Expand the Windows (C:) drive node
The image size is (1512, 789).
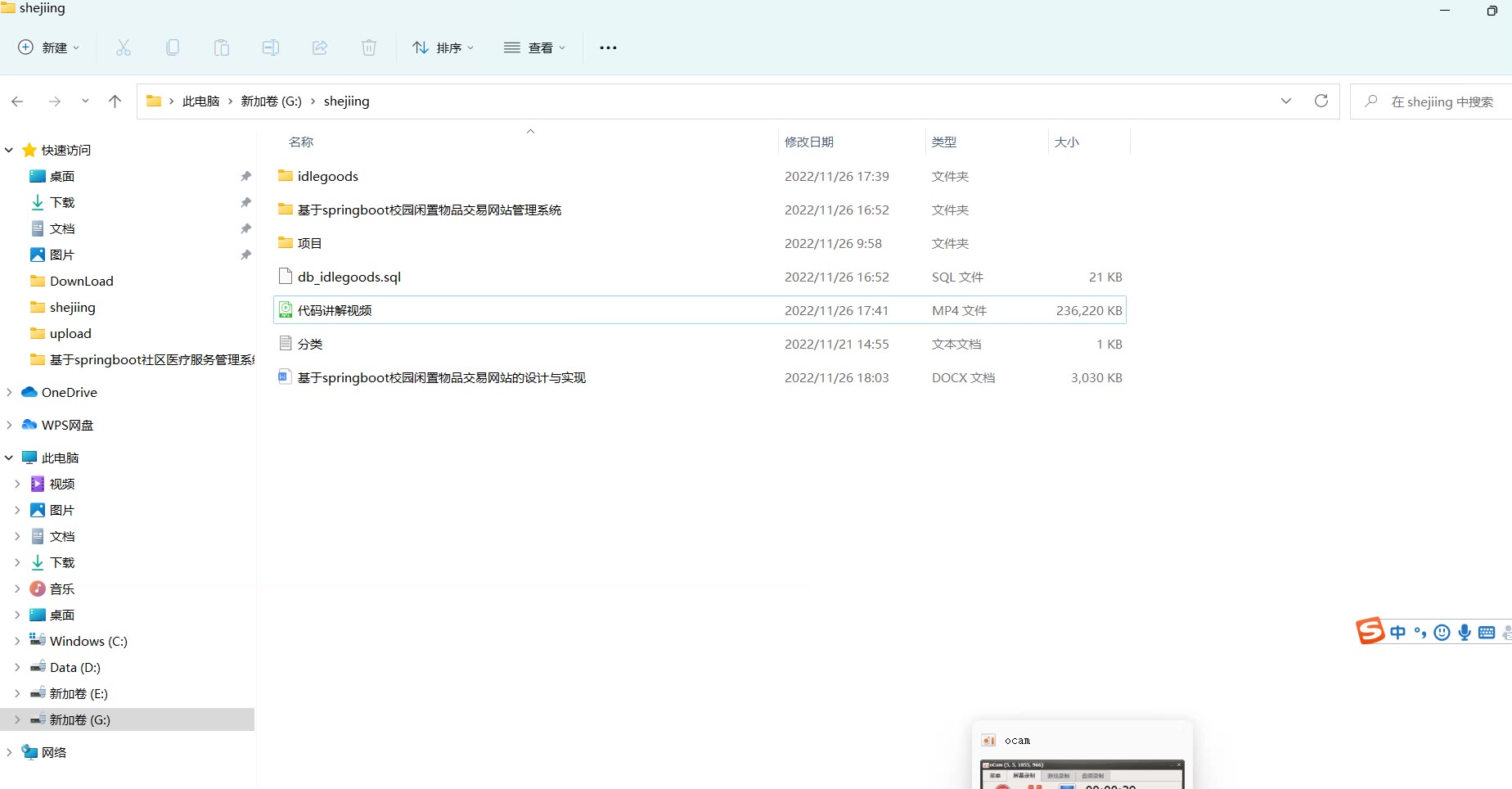pyautogui.click(x=17, y=642)
